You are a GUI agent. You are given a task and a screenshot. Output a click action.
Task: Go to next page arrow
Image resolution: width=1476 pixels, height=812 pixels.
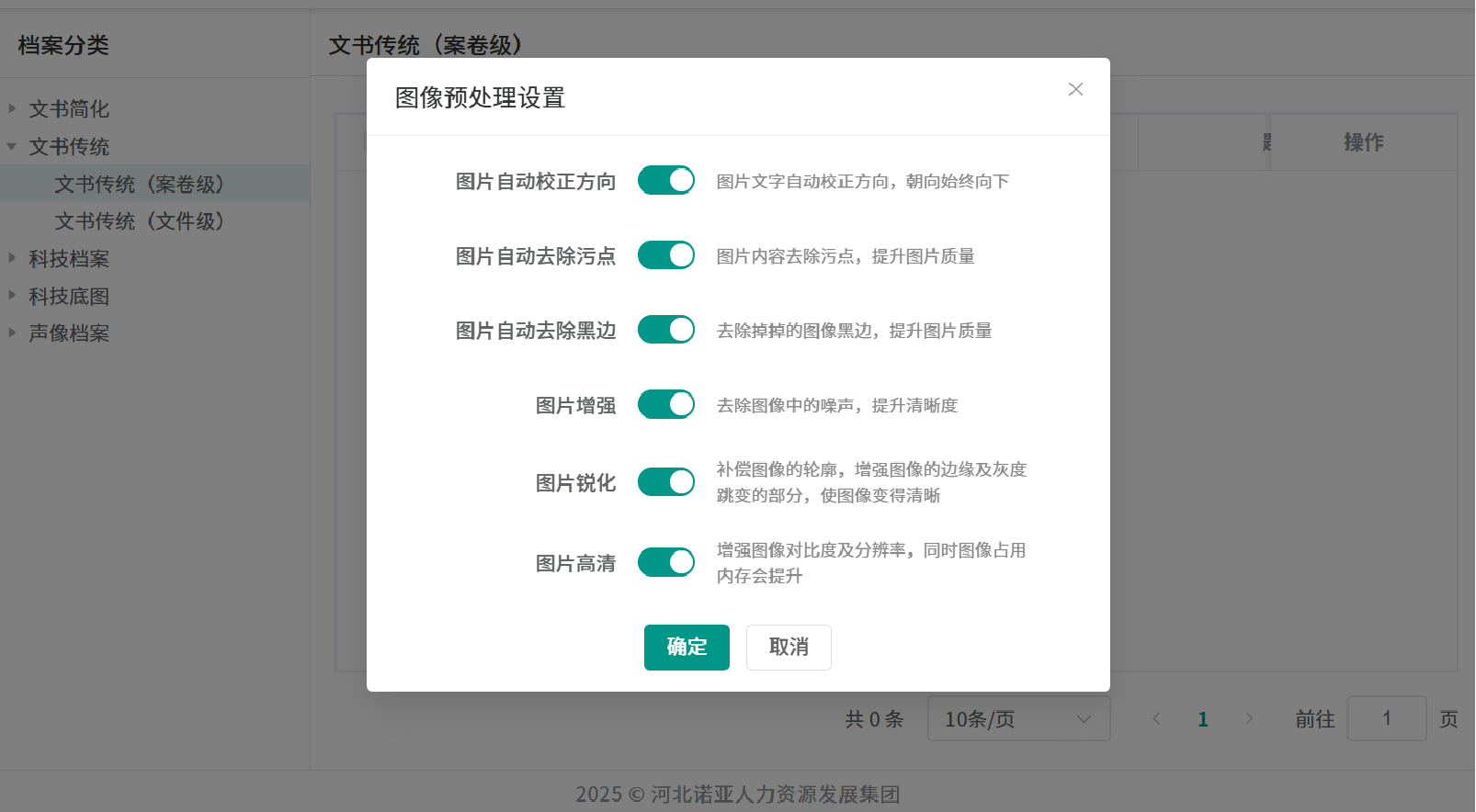pyautogui.click(x=1248, y=719)
